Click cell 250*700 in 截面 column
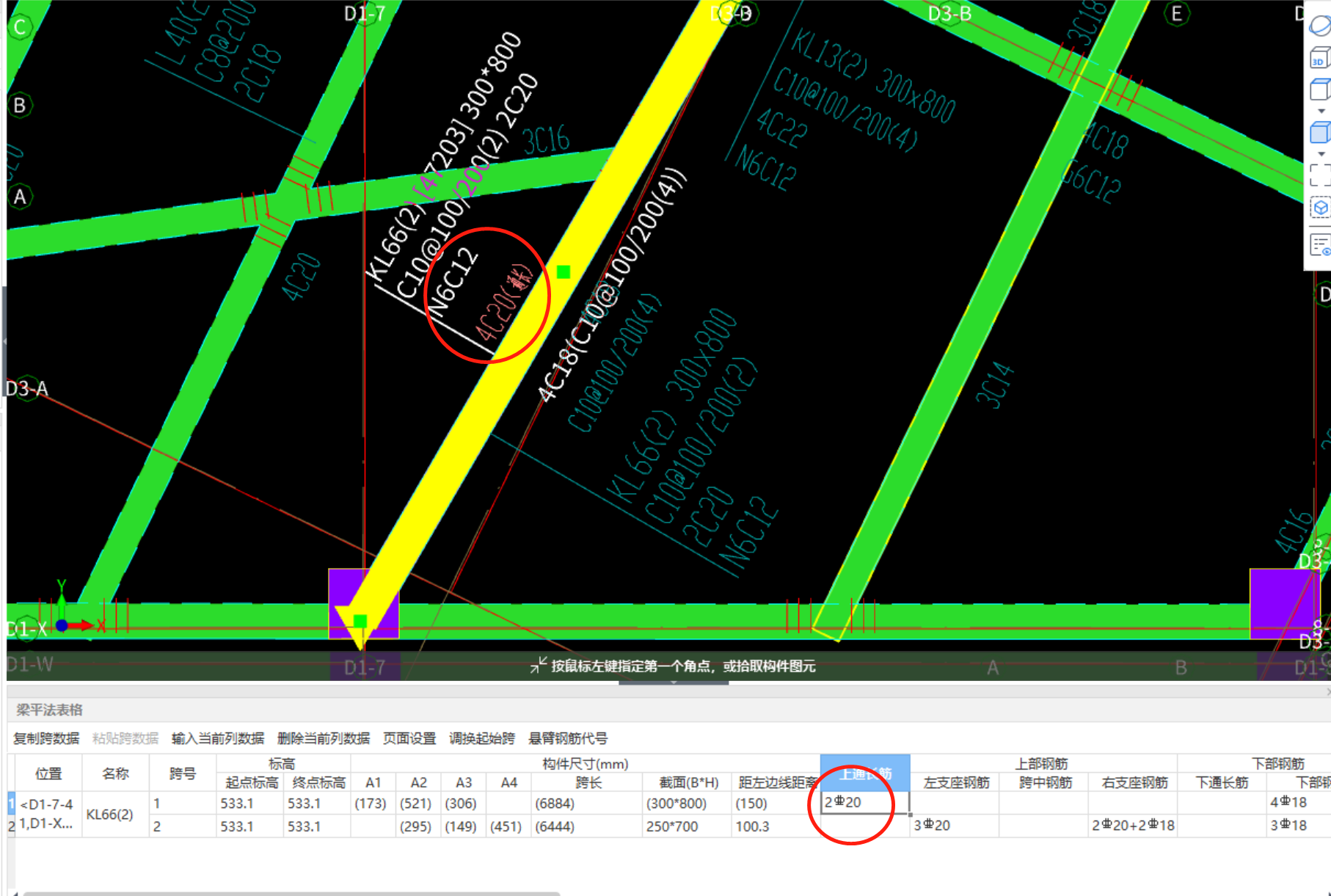1331x896 pixels. (688, 826)
